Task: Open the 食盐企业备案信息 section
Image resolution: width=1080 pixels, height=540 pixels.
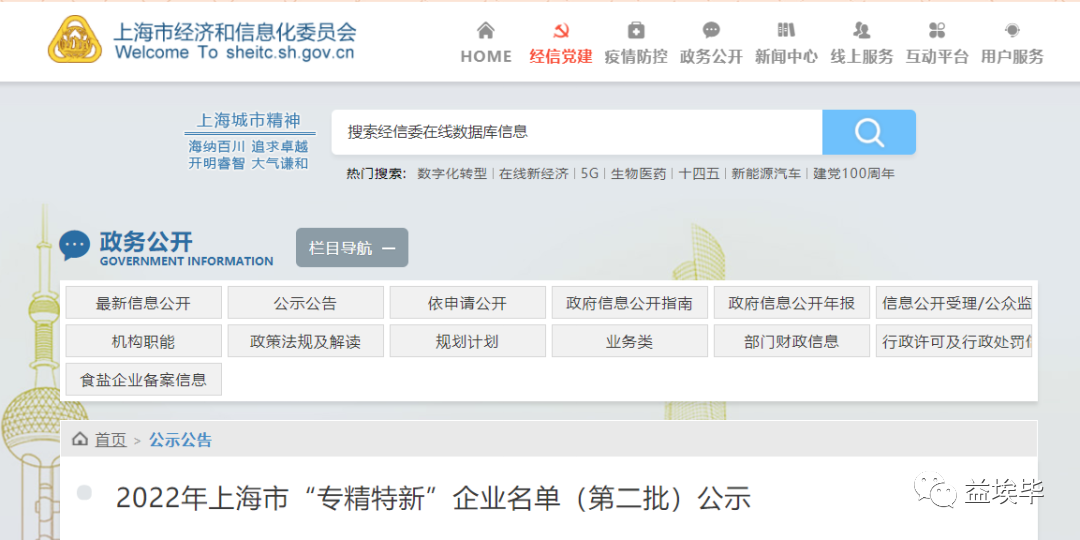Action: [x=144, y=380]
